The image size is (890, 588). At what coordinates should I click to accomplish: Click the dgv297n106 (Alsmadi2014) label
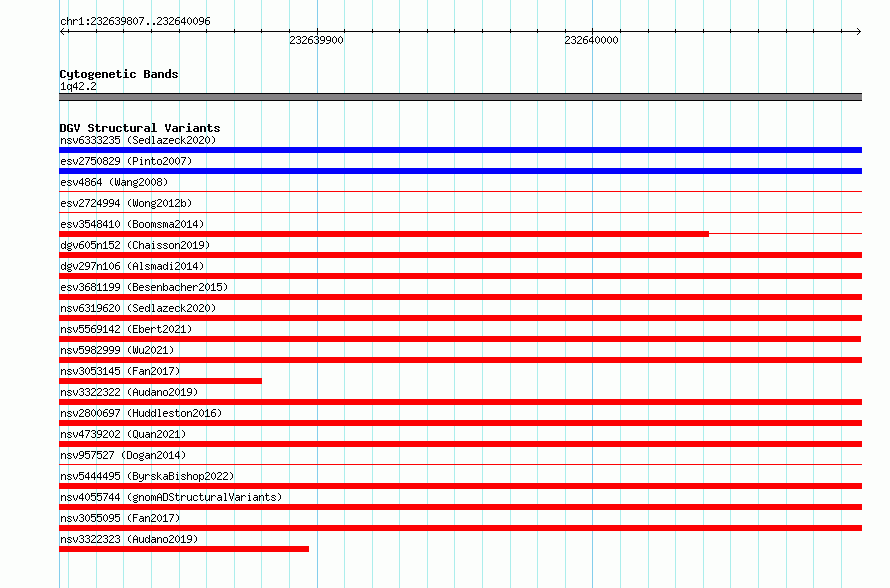point(132,266)
